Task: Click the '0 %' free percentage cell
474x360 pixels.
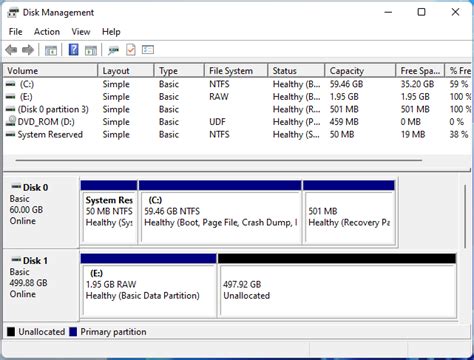Action: coord(457,122)
